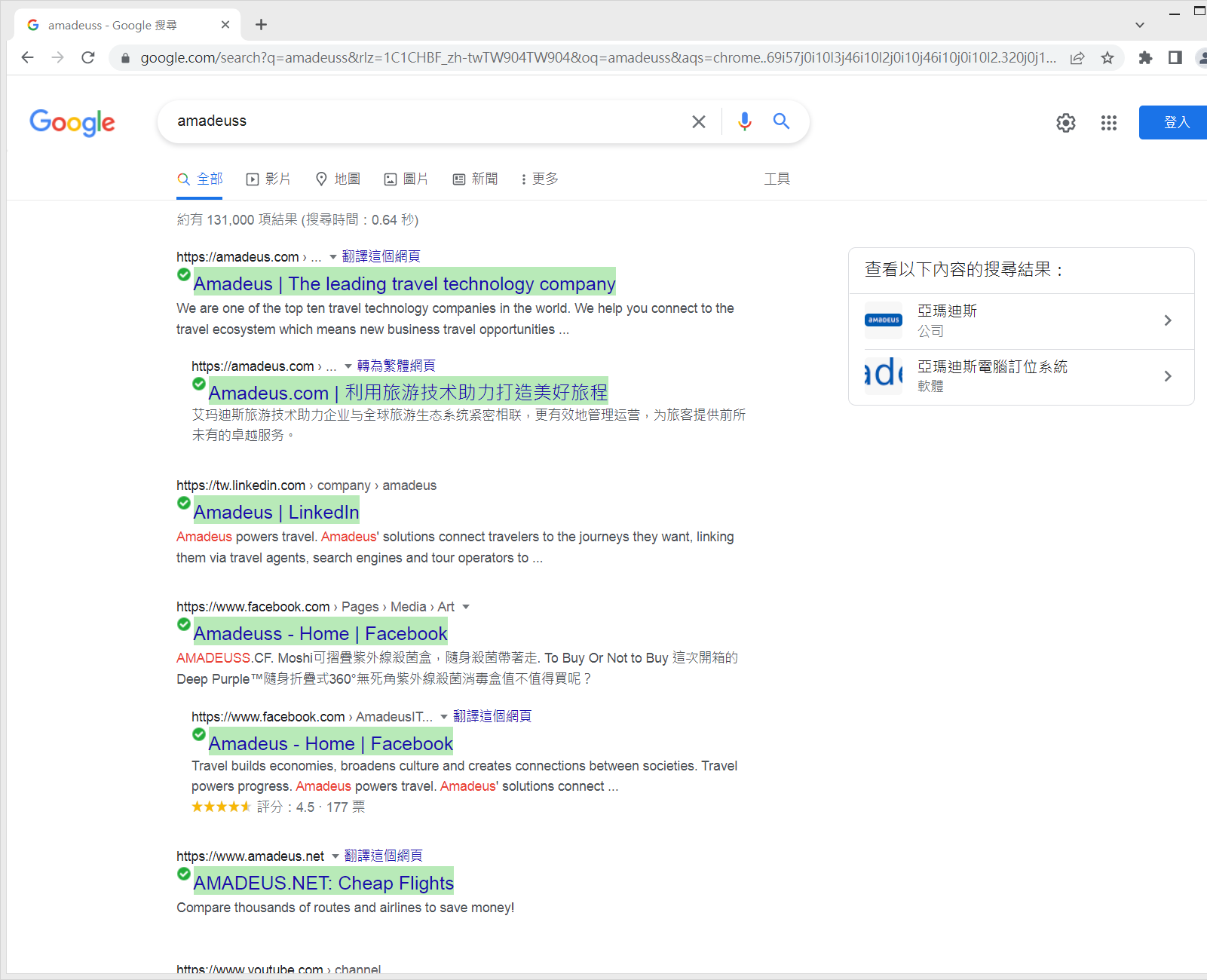Viewport: 1207px width, 980px height.
Task: Switch to the 地圖 maps tab
Action: (x=338, y=179)
